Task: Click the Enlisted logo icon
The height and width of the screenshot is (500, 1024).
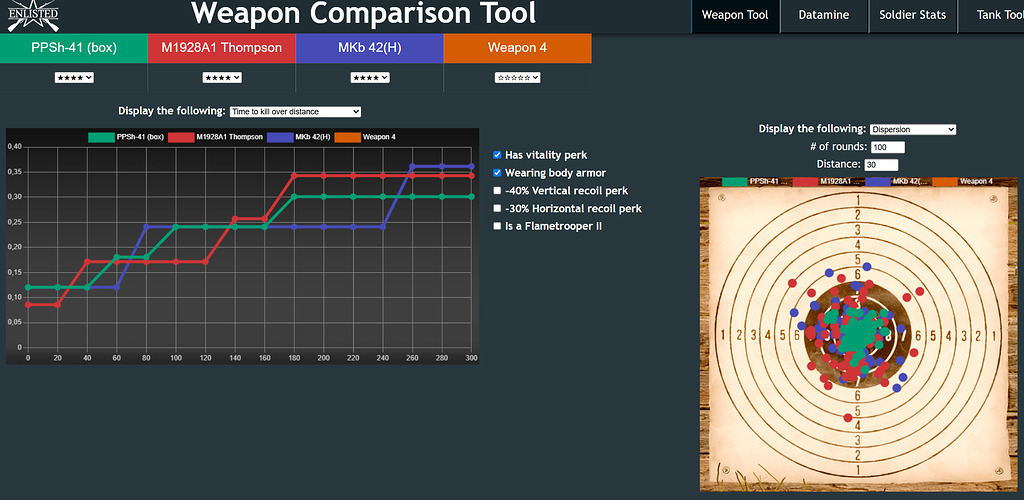Action: [33, 16]
